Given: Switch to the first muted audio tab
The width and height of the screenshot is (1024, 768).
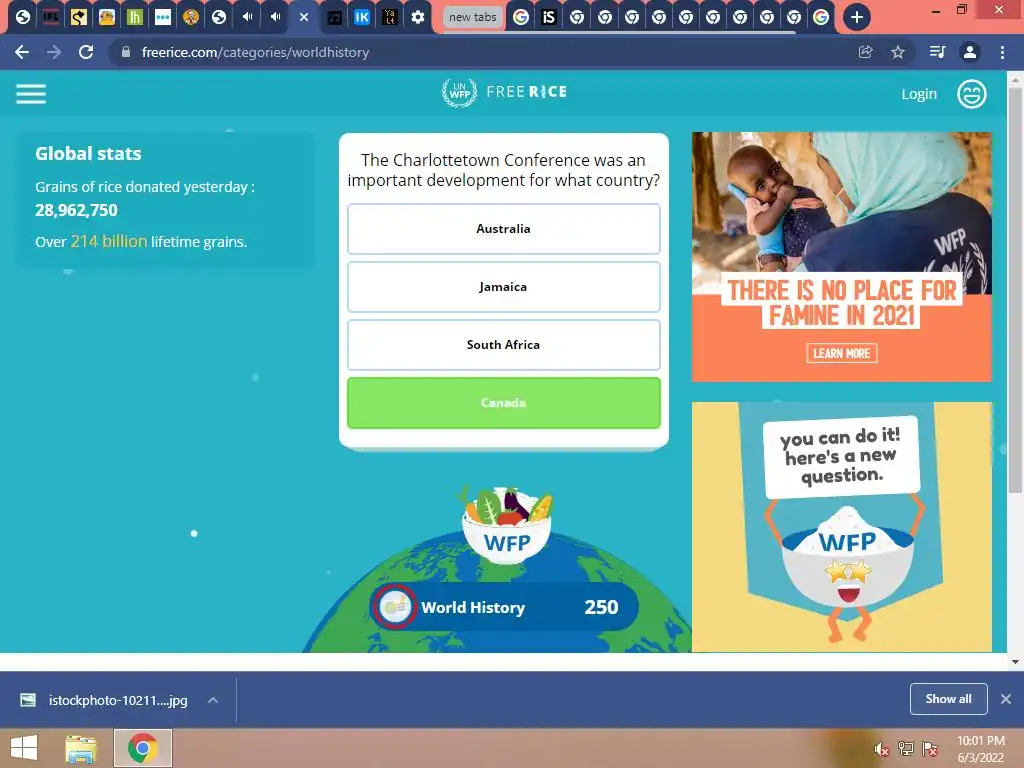Looking at the screenshot, I should click(247, 17).
